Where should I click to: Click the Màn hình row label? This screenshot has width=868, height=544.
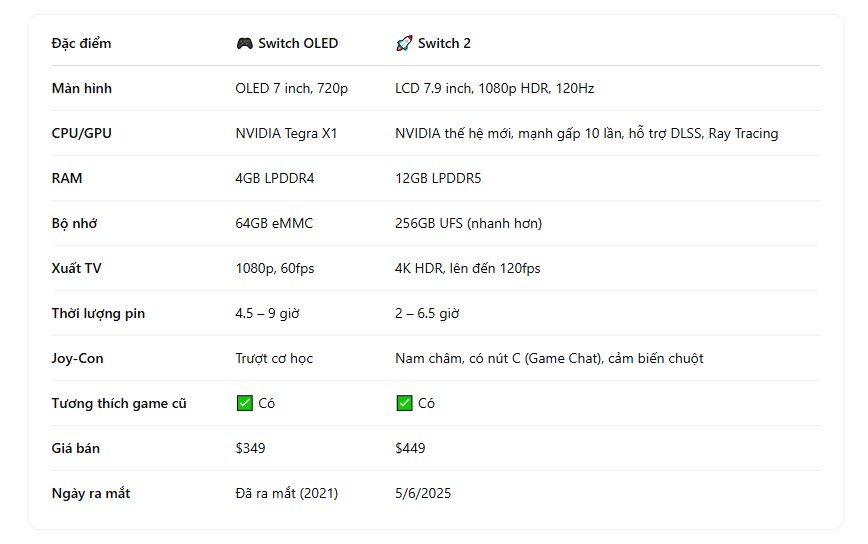point(82,89)
